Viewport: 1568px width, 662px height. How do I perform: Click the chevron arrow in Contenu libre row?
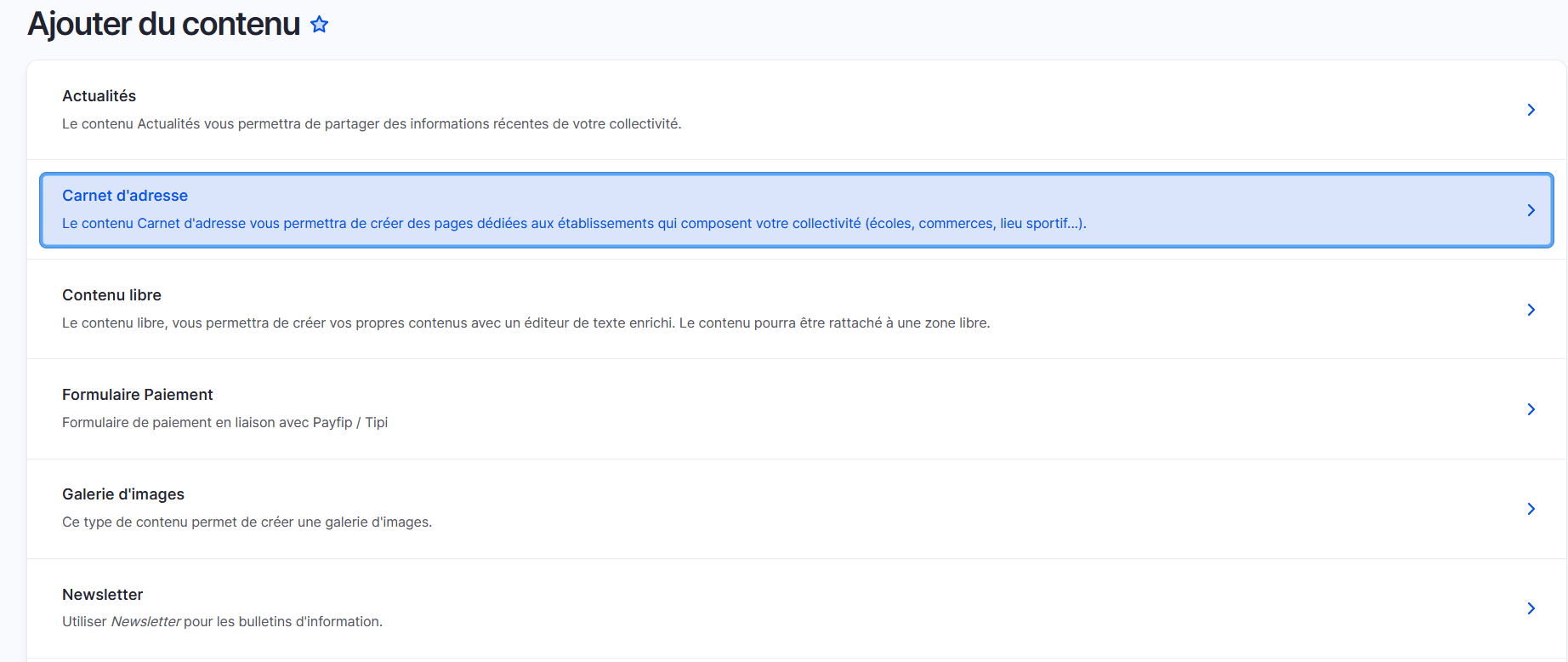click(x=1531, y=310)
